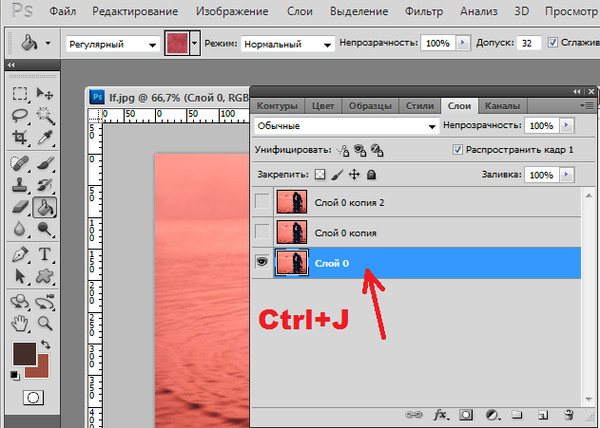The width and height of the screenshot is (600, 428).
Task: Toggle lock transparent pixels
Action: [x=320, y=175]
